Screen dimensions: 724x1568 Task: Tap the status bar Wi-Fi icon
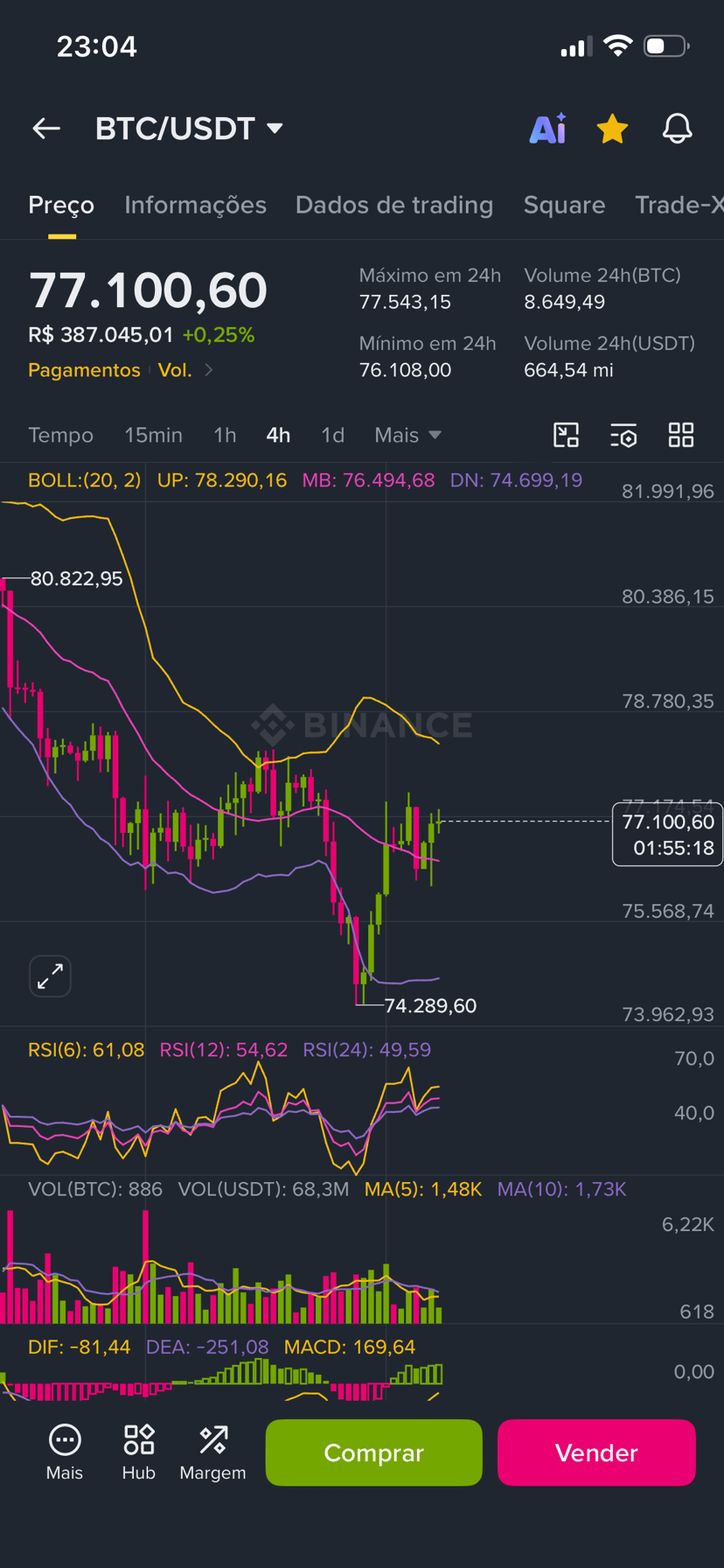click(x=618, y=45)
